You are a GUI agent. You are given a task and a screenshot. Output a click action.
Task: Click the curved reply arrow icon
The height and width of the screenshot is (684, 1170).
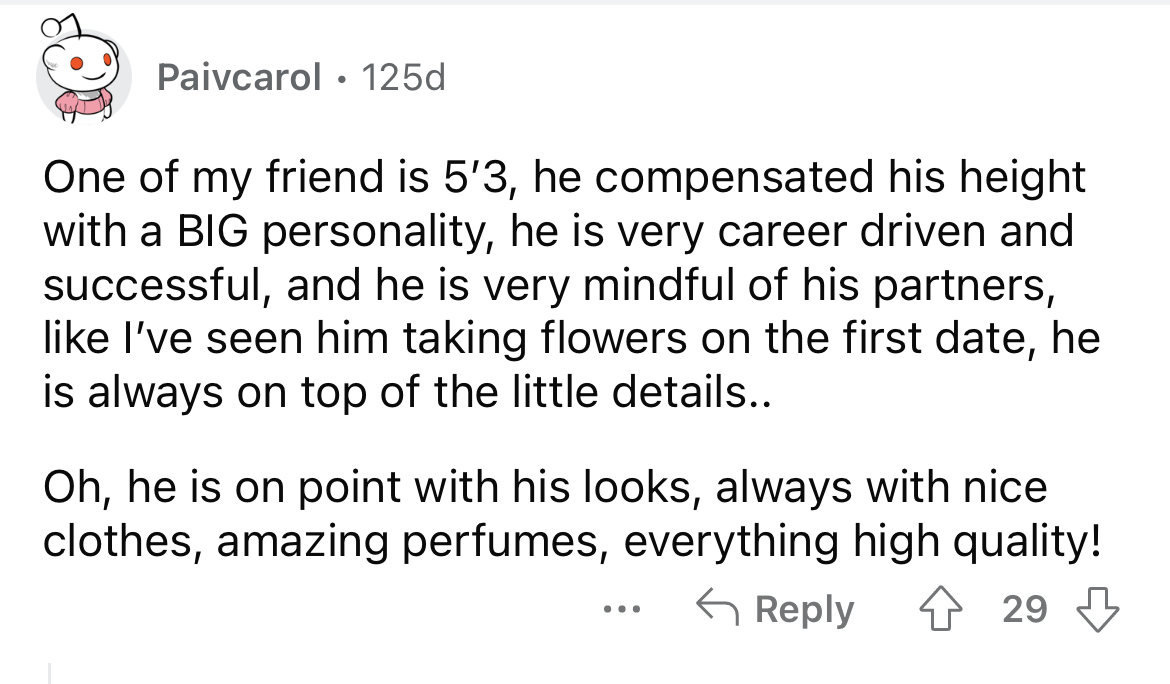coord(717,608)
